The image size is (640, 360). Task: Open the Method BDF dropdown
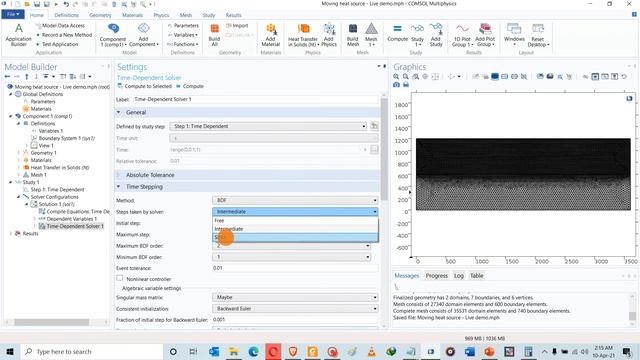point(295,200)
